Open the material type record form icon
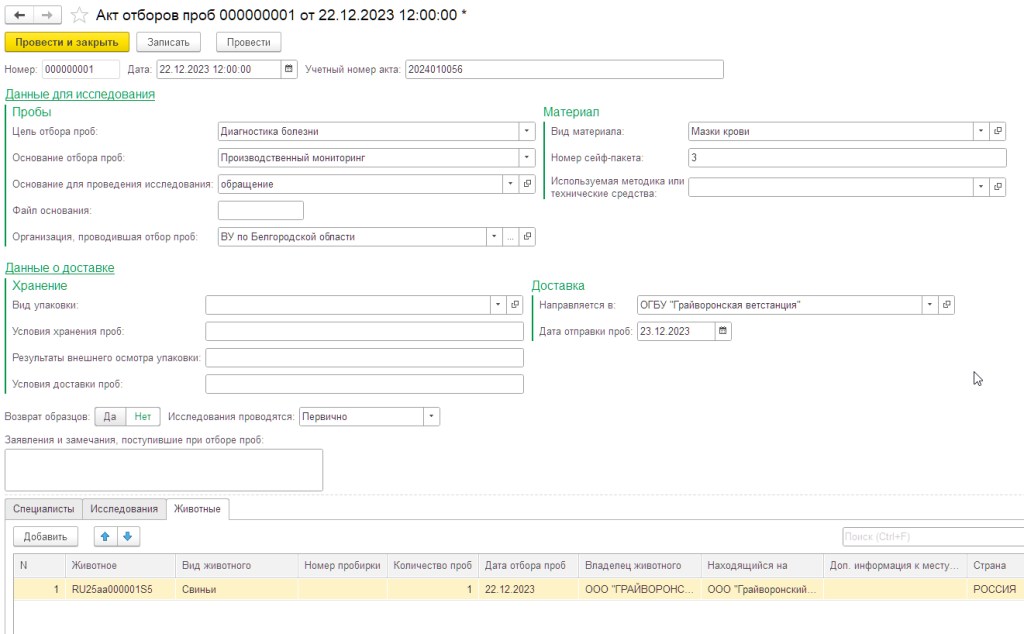This screenshot has height=634, width=1024. [997, 131]
